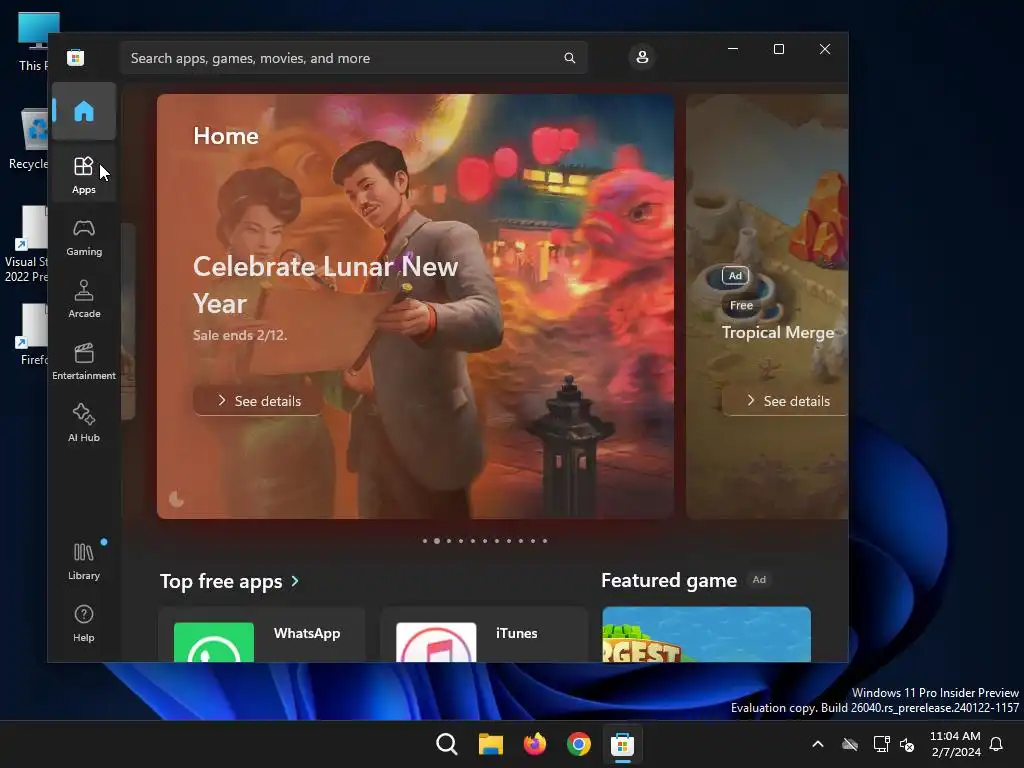Open the Library in sidebar

click(x=84, y=561)
